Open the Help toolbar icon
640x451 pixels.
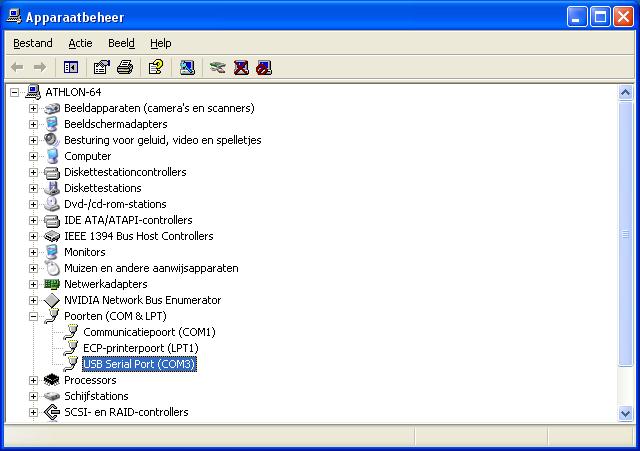point(156,67)
